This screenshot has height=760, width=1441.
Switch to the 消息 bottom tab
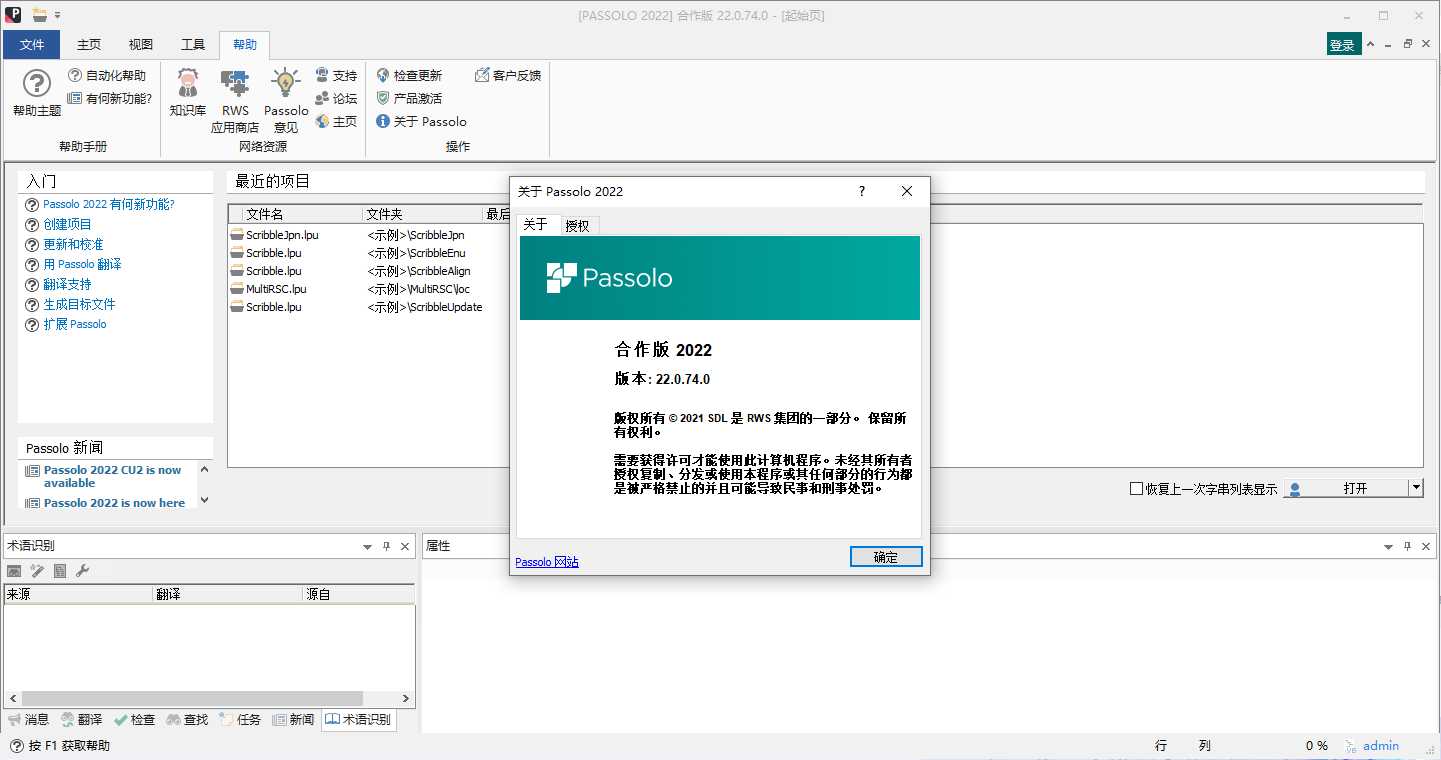pyautogui.click(x=28, y=720)
